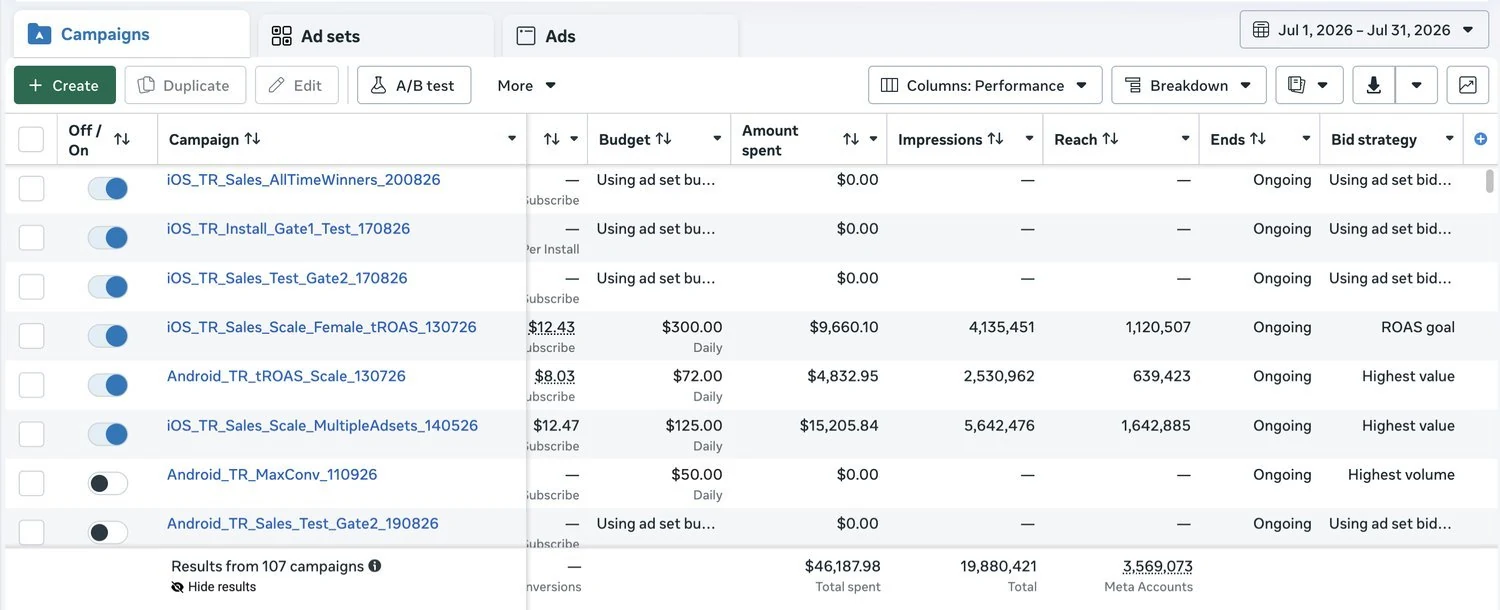The width and height of the screenshot is (1500, 610).
Task: Select all campaigns header checkbox
Action: pyautogui.click(x=31, y=139)
